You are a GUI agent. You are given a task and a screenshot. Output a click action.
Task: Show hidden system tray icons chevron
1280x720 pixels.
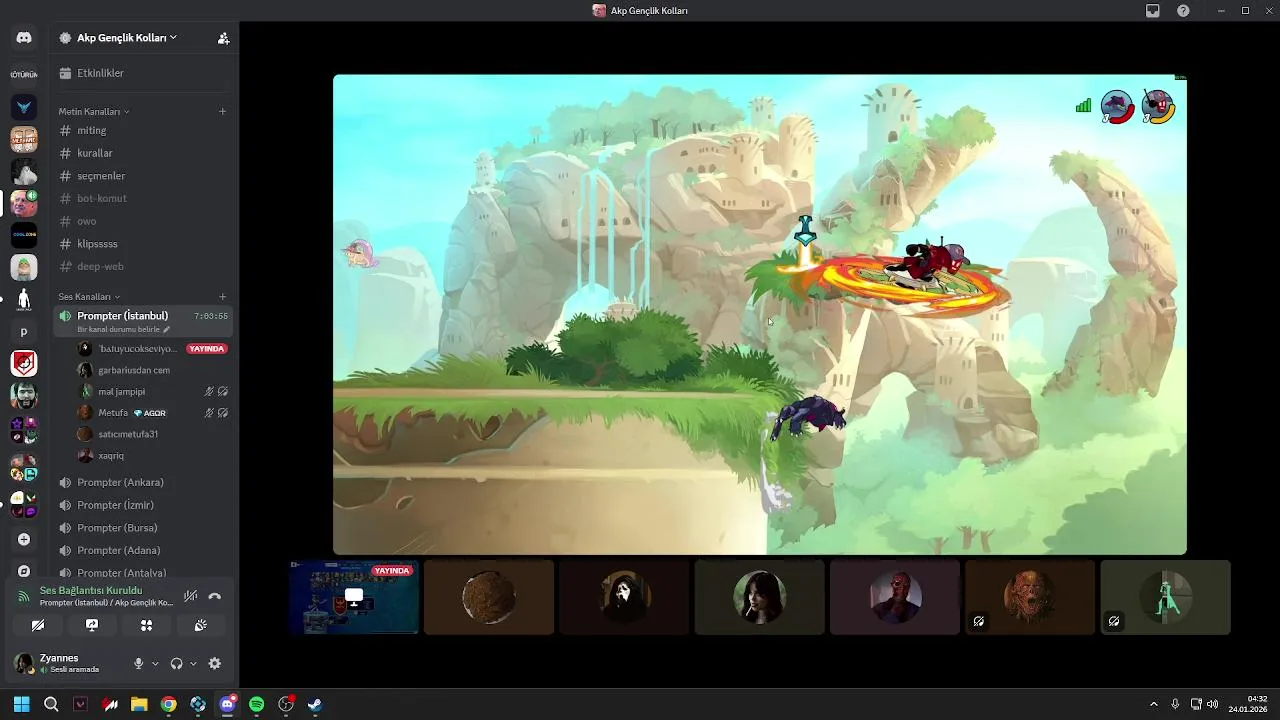1153,704
